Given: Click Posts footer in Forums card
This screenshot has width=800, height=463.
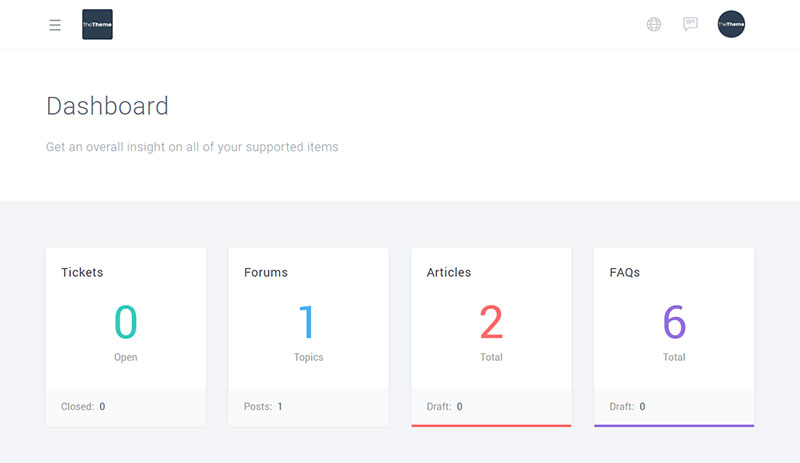Looking at the screenshot, I should pos(263,407).
